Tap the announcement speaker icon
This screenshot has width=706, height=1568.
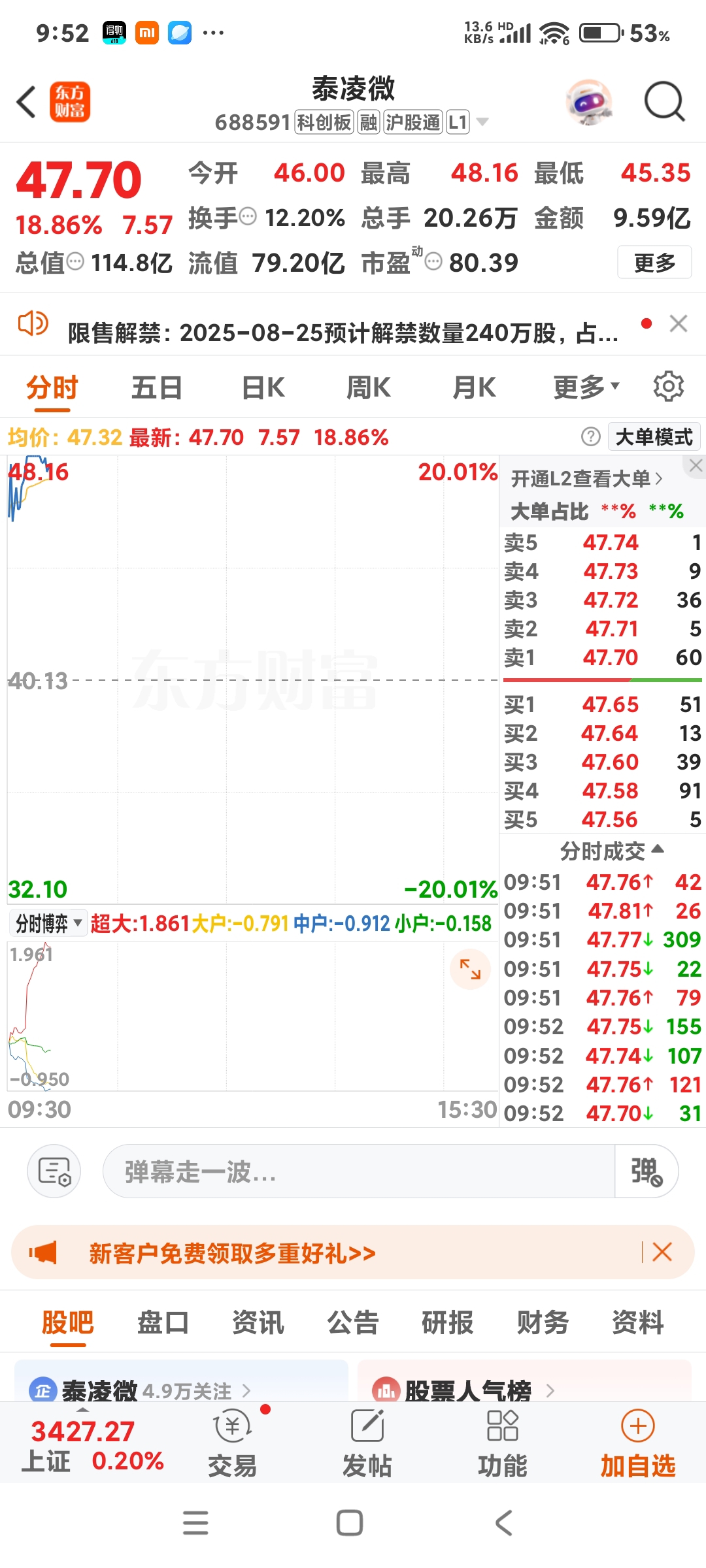coord(33,323)
